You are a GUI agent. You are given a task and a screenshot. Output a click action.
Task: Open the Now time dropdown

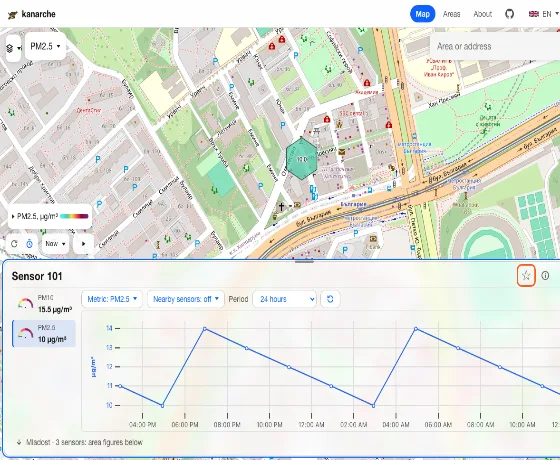pos(55,244)
